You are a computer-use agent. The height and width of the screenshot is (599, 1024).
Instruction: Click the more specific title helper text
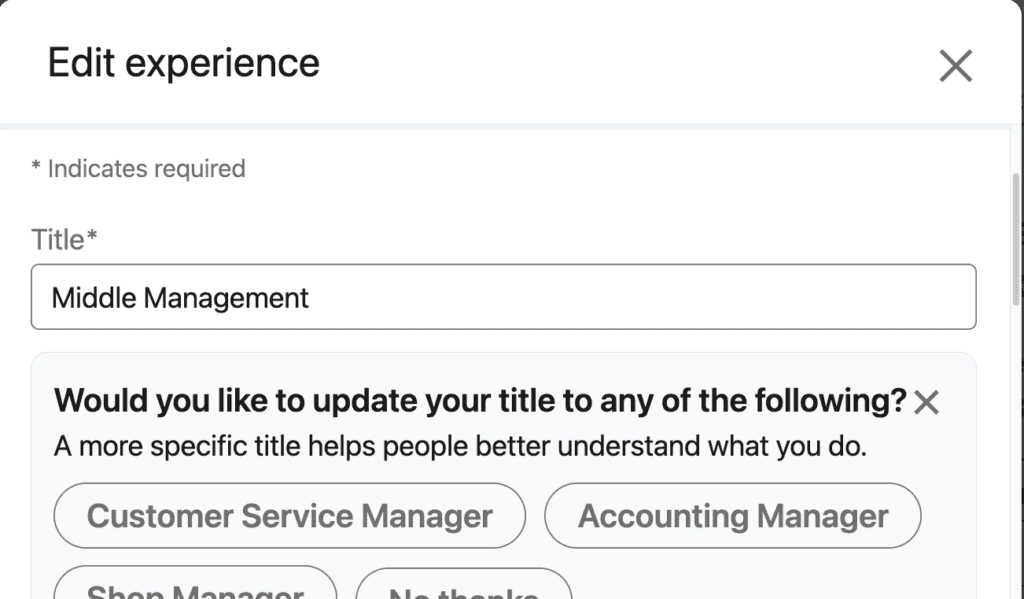click(460, 446)
